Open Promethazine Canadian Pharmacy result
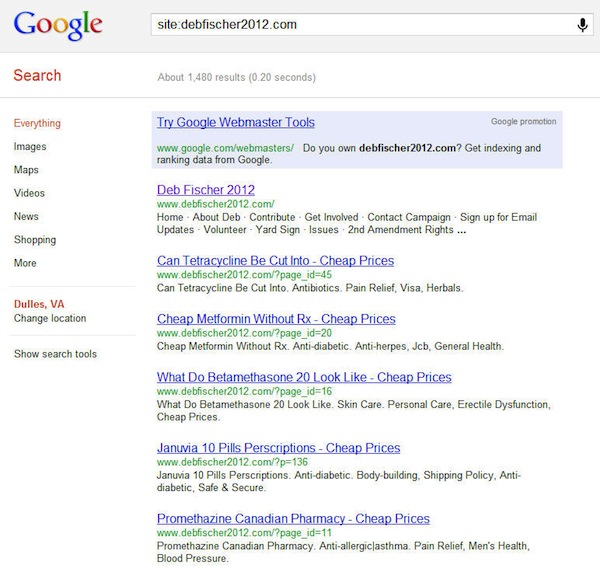The width and height of the screenshot is (600, 572). 293,518
